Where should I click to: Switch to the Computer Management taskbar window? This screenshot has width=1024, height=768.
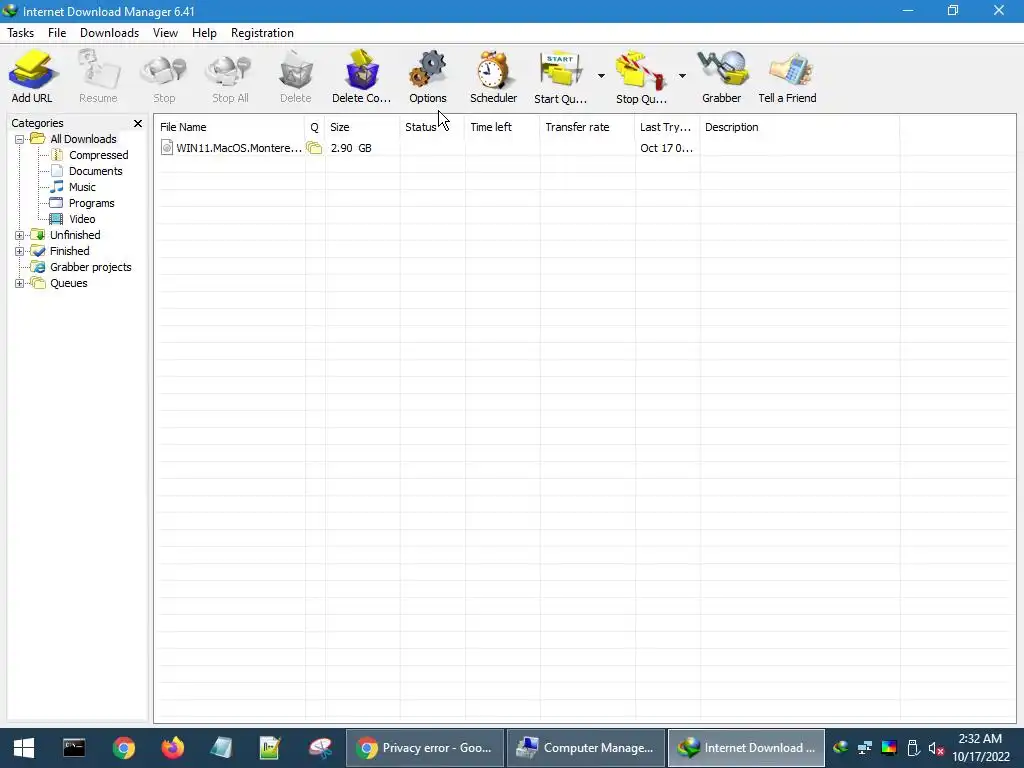click(585, 748)
